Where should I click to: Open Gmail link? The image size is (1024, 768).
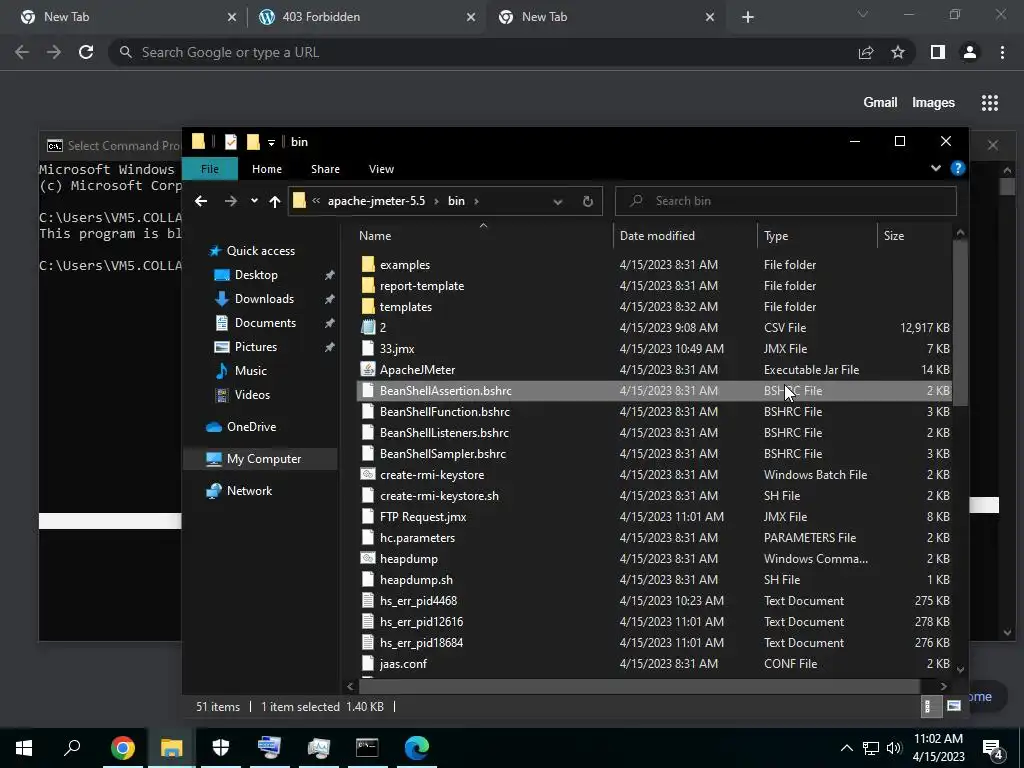point(880,103)
